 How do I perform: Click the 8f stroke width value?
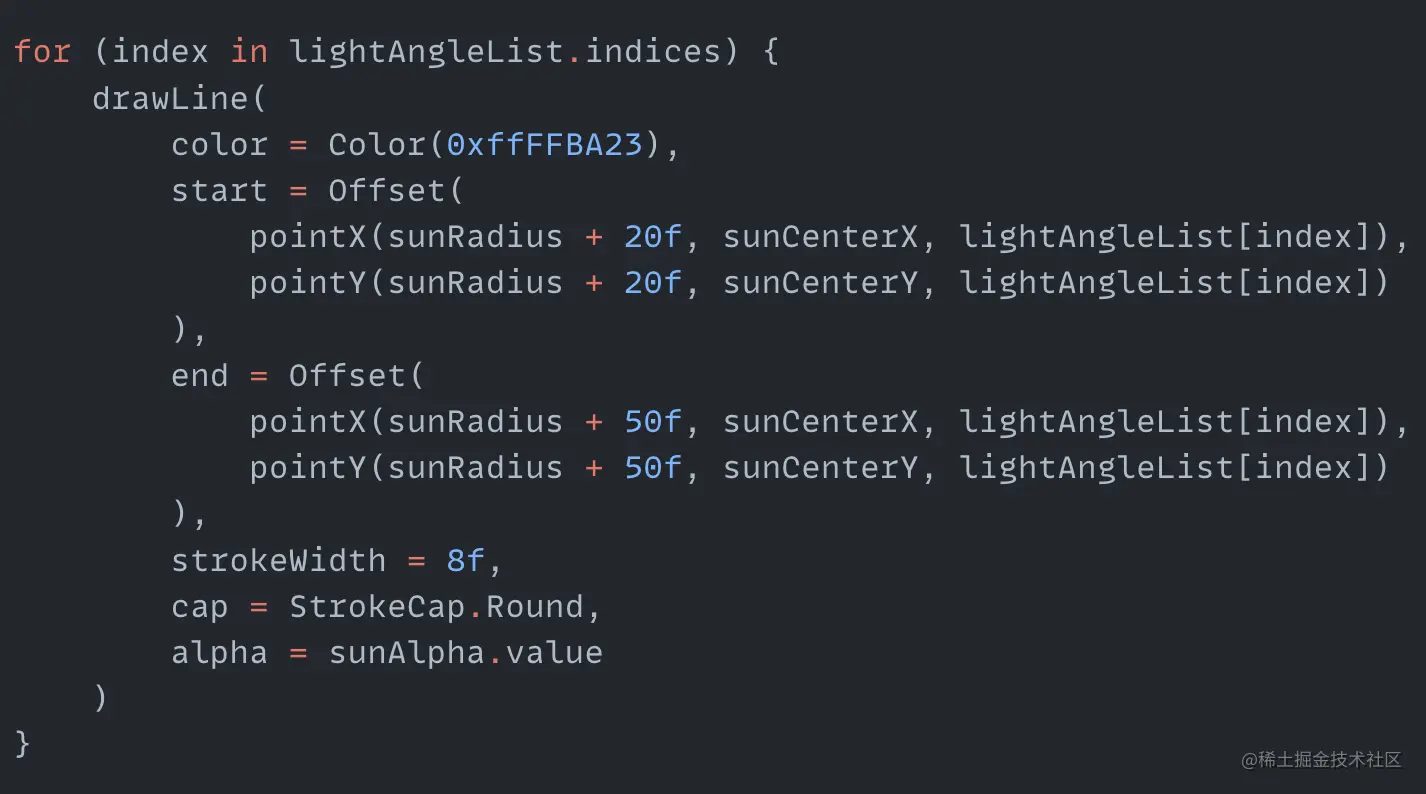465,561
